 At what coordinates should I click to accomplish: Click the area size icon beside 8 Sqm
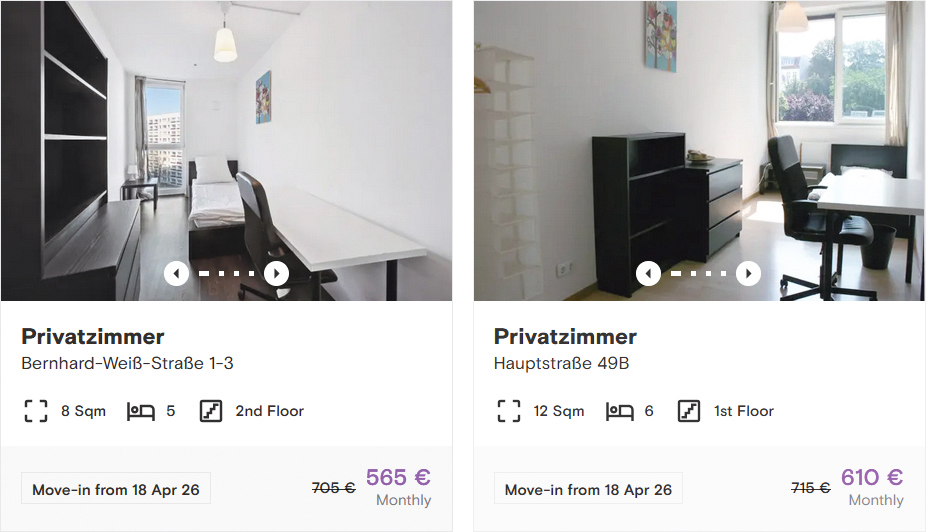36,411
